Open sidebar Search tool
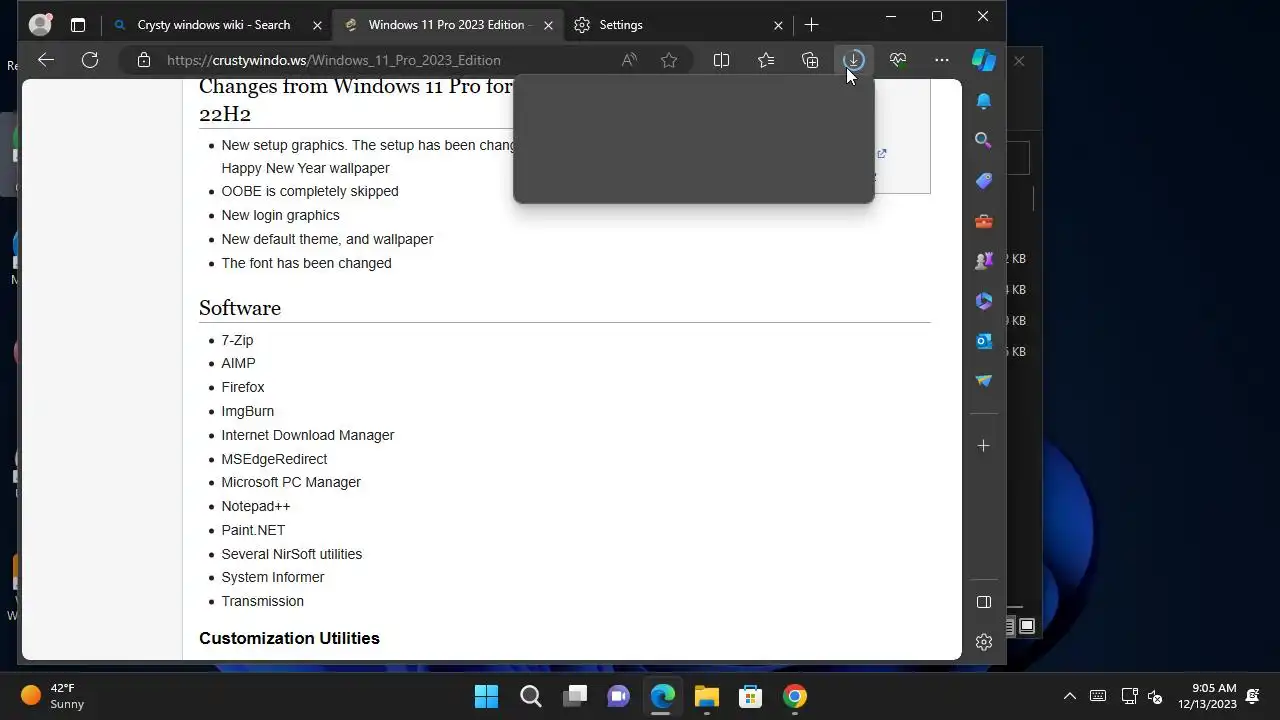 [x=984, y=141]
